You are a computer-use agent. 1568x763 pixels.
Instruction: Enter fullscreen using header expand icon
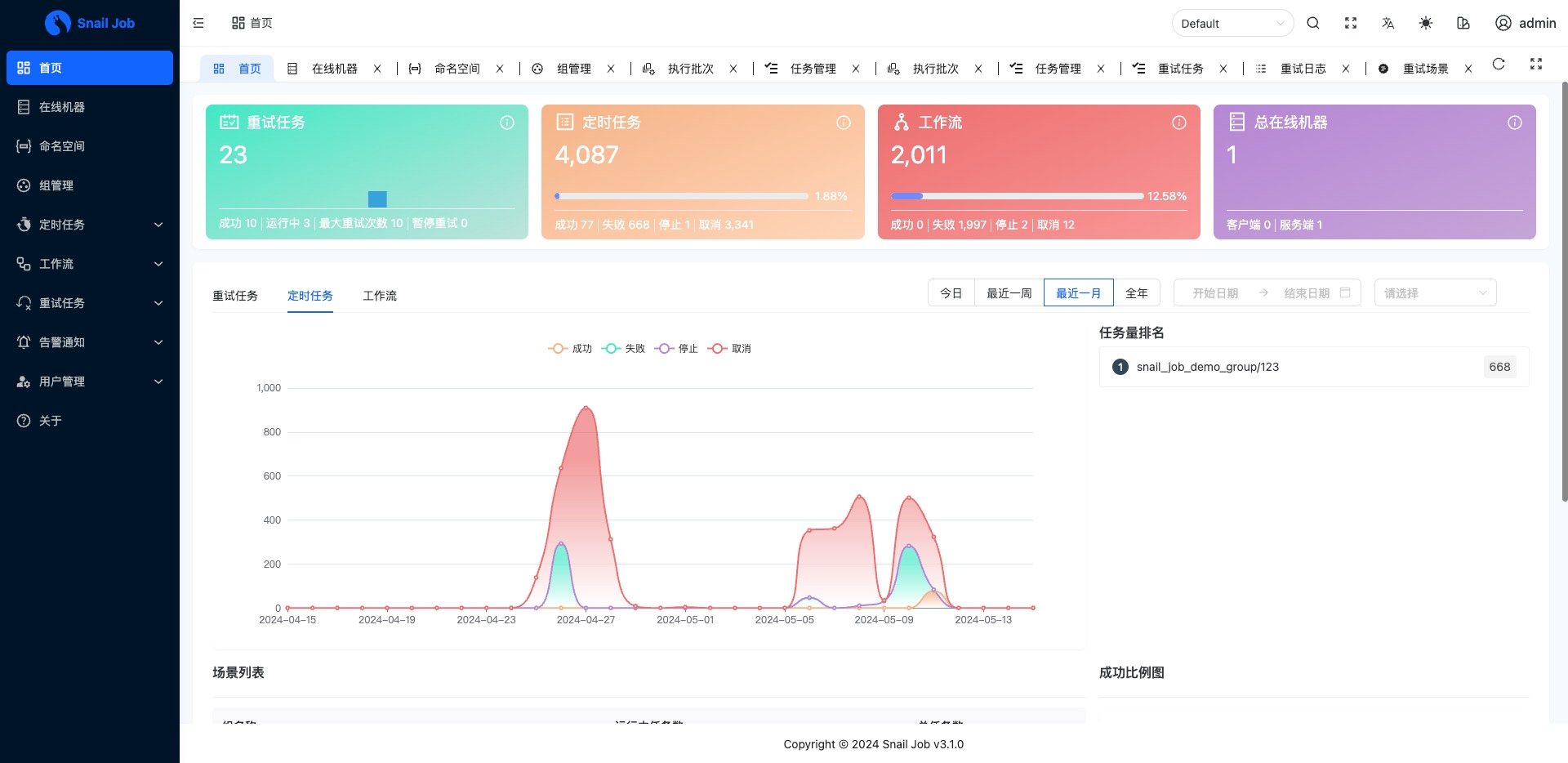coord(1351,23)
